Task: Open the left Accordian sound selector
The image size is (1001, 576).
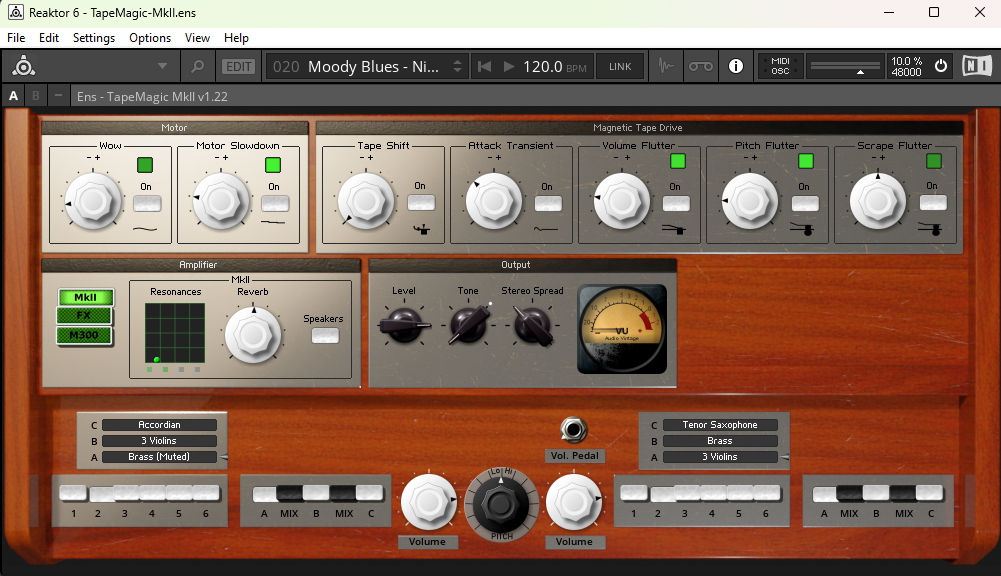Action: [160, 425]
